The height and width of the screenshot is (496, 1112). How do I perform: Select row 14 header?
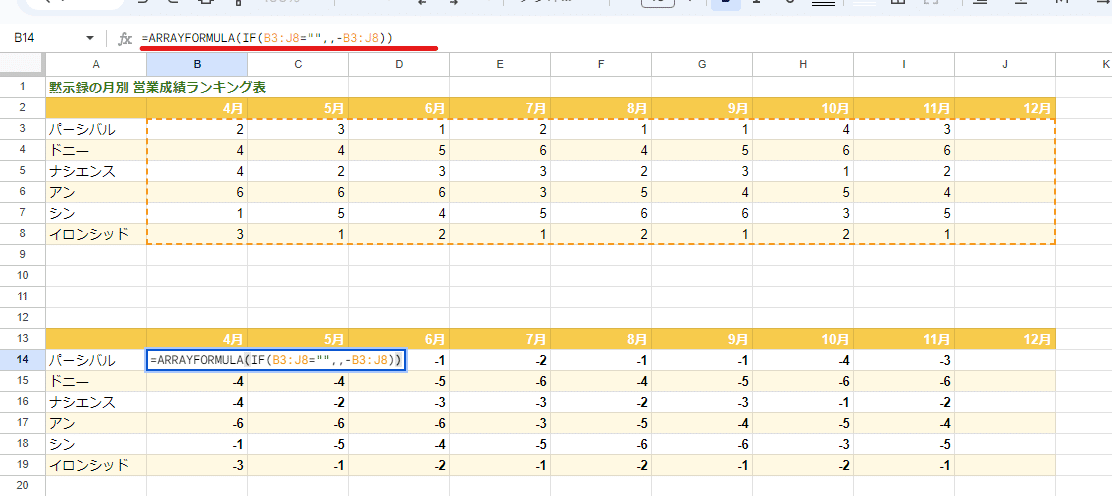point(23,360)
